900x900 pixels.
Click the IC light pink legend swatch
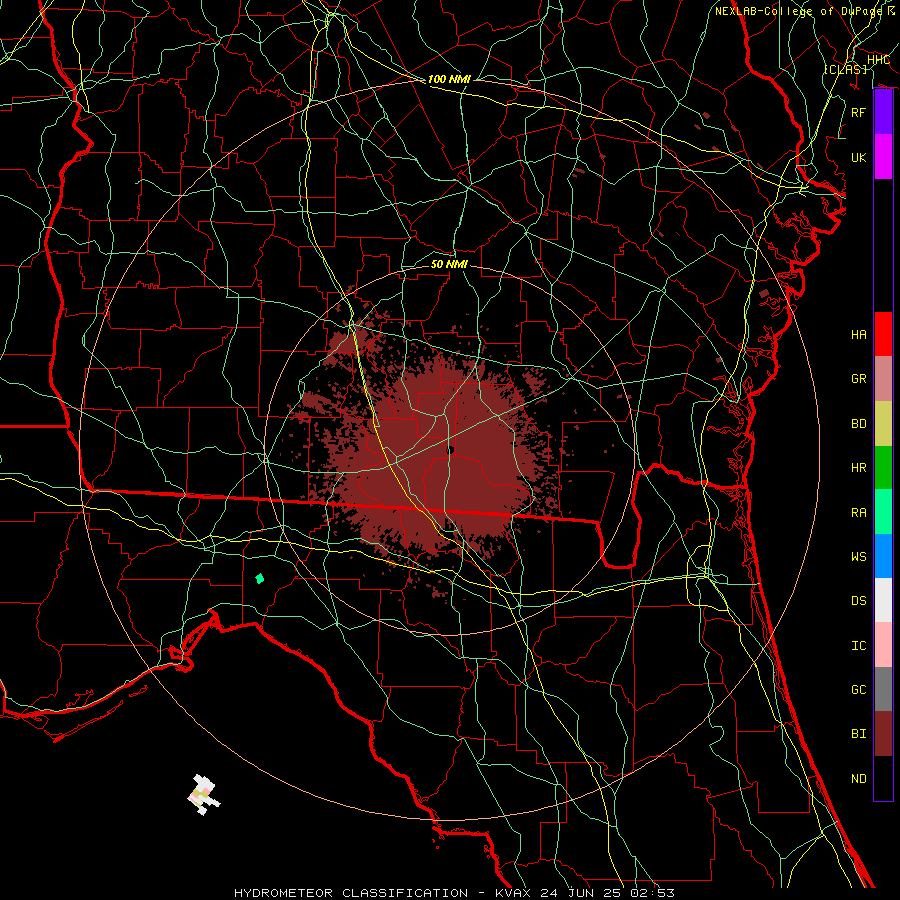pos(883,645)
